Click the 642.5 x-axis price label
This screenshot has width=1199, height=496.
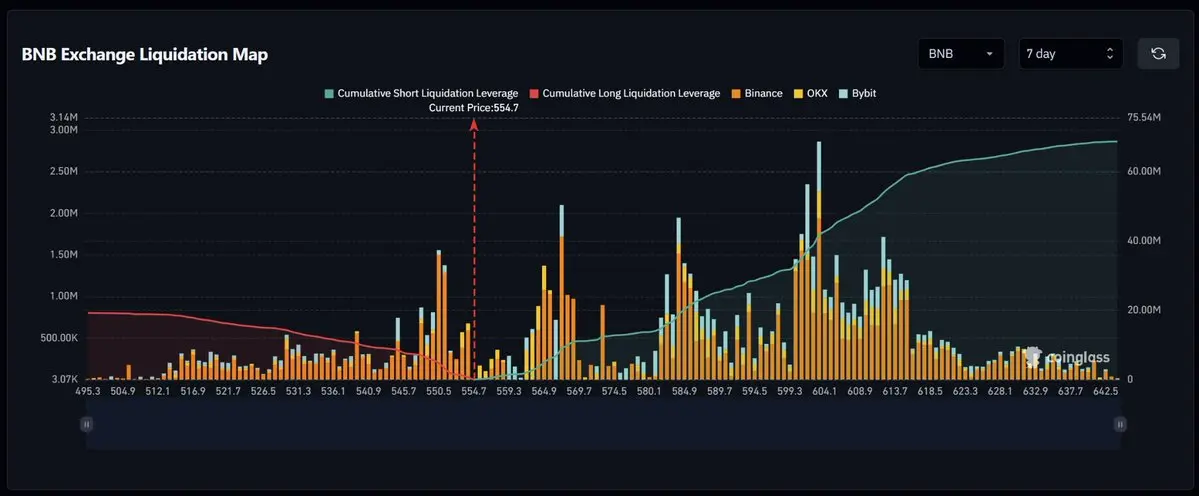[x=1106, y=391]
